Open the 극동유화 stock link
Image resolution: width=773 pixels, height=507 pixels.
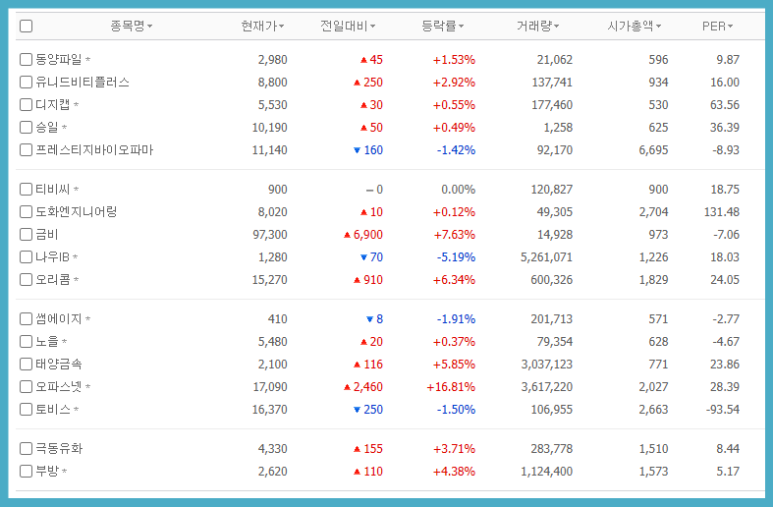tap(59, 448)
